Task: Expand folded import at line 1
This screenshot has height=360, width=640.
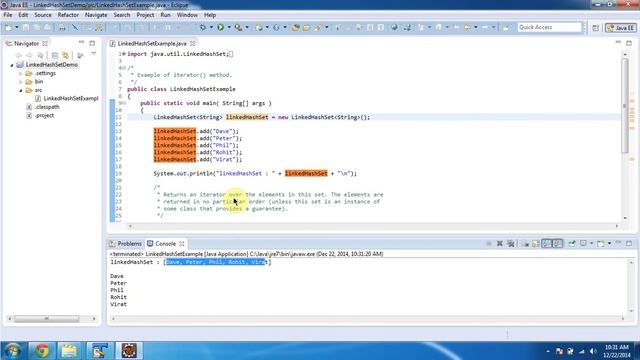Action: point(124,54)
